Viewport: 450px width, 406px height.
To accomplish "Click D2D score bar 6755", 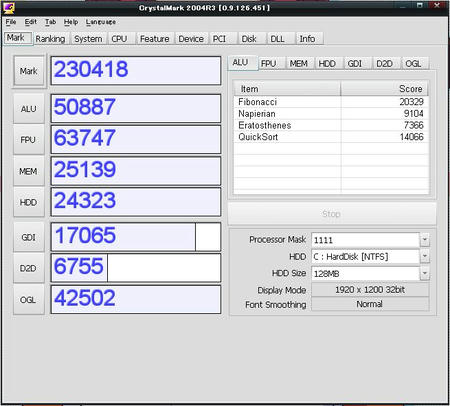I will 136,268.
